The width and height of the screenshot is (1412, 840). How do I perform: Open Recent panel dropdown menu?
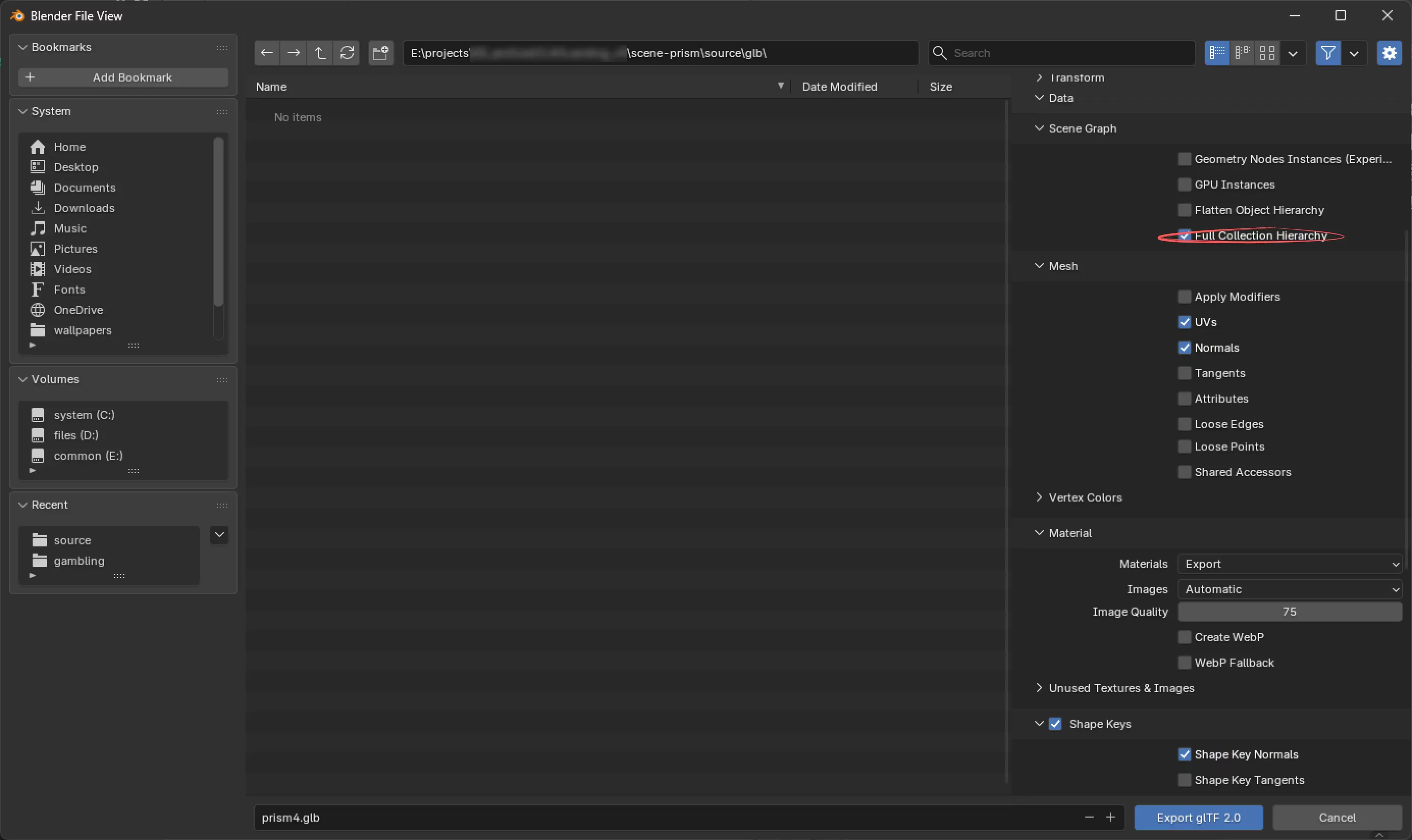click(219, 535)
